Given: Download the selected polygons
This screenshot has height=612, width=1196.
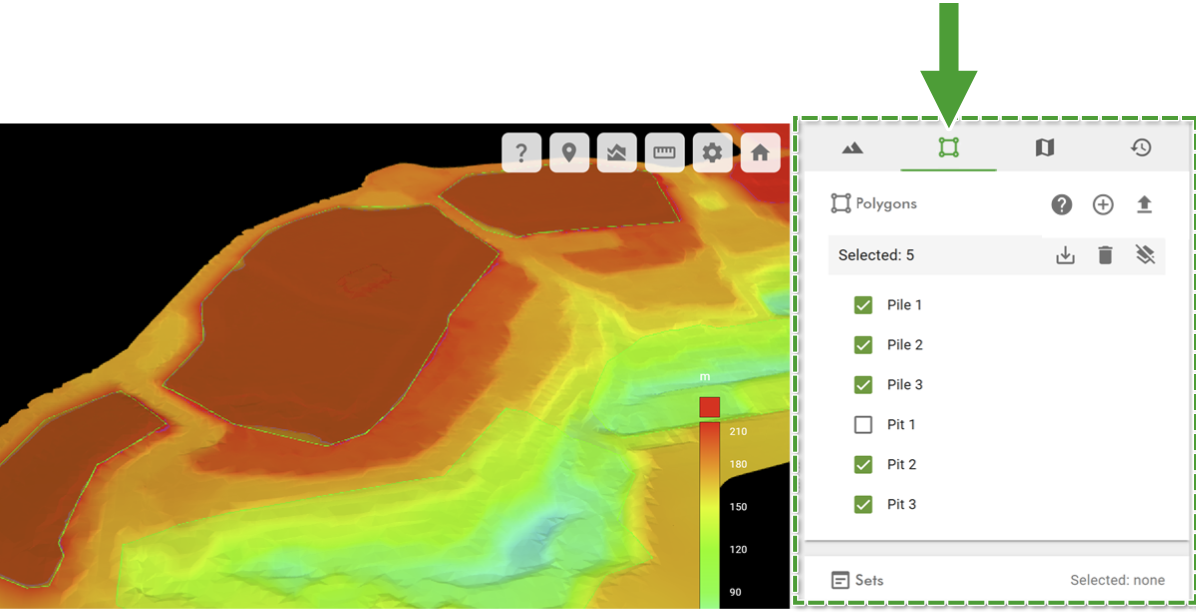Looking at the screenshot, I should click(1065, 255).
